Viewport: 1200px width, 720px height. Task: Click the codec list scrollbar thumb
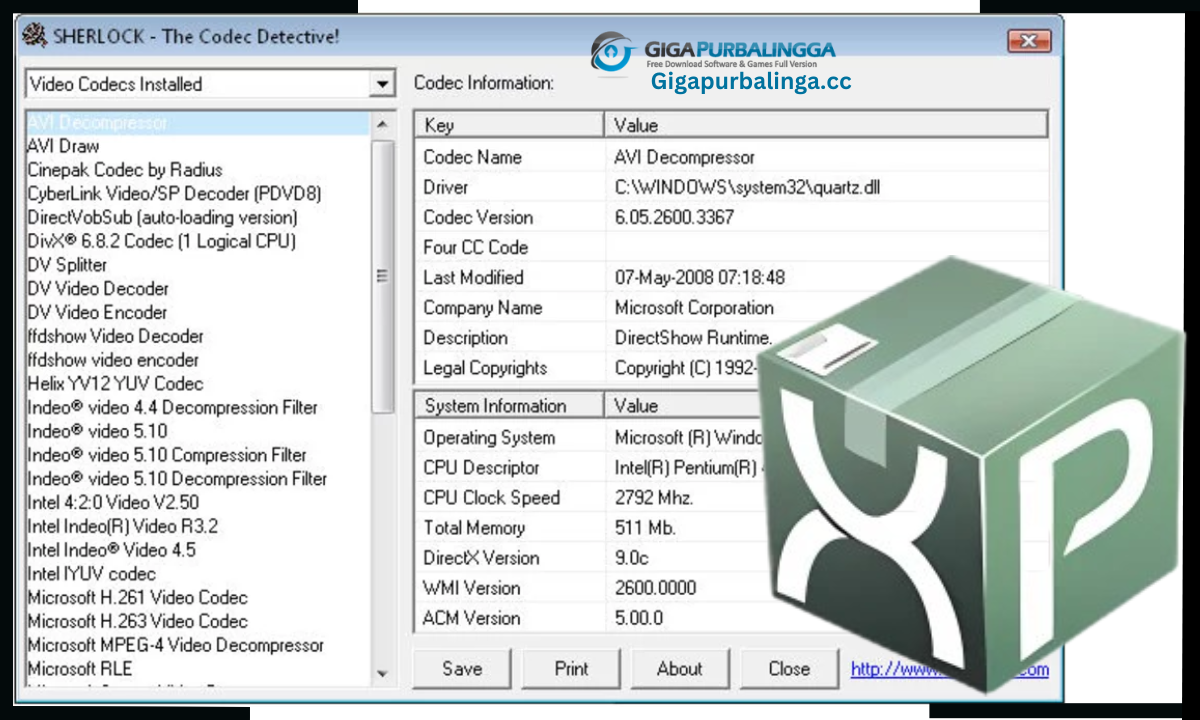[x=382, y=277]
